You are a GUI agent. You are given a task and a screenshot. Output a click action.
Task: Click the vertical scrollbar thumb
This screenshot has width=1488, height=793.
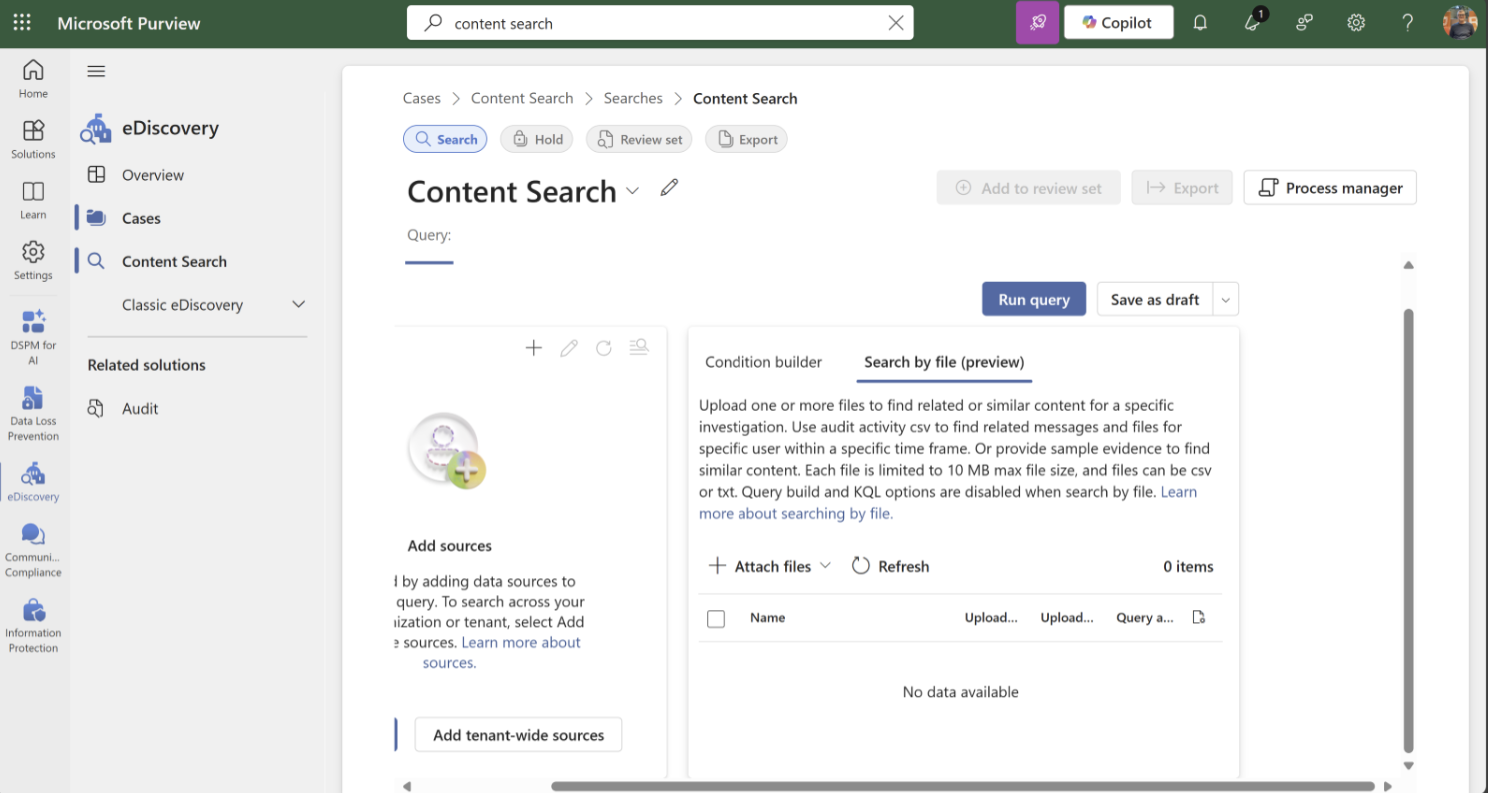[x=1408, y=530]
